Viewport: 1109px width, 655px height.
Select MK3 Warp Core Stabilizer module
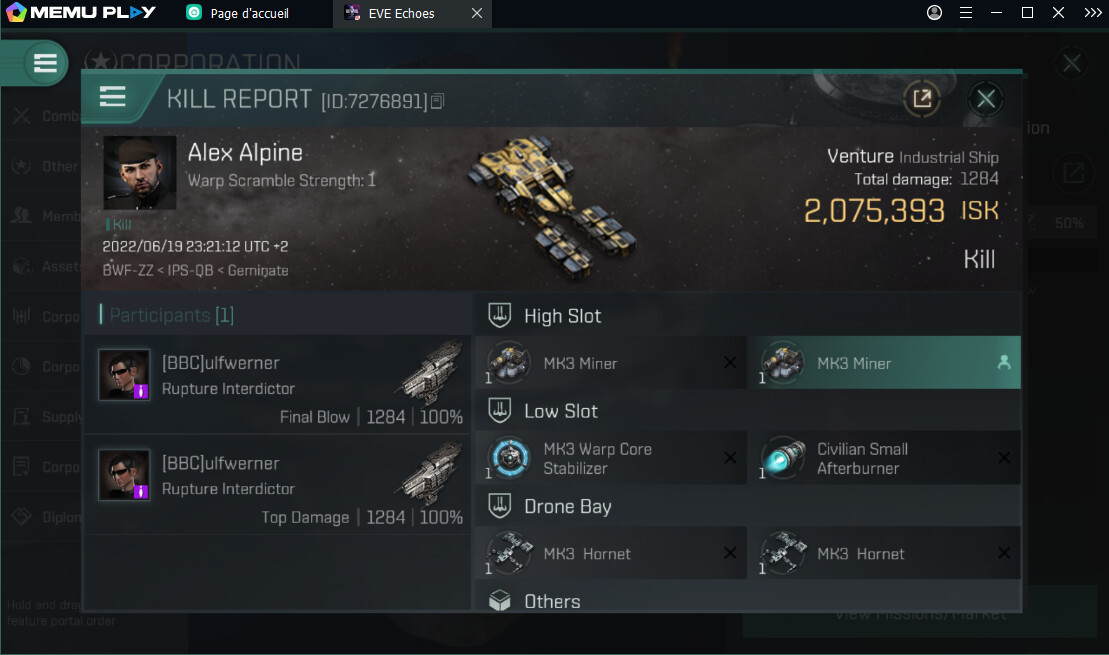(610, 458)
